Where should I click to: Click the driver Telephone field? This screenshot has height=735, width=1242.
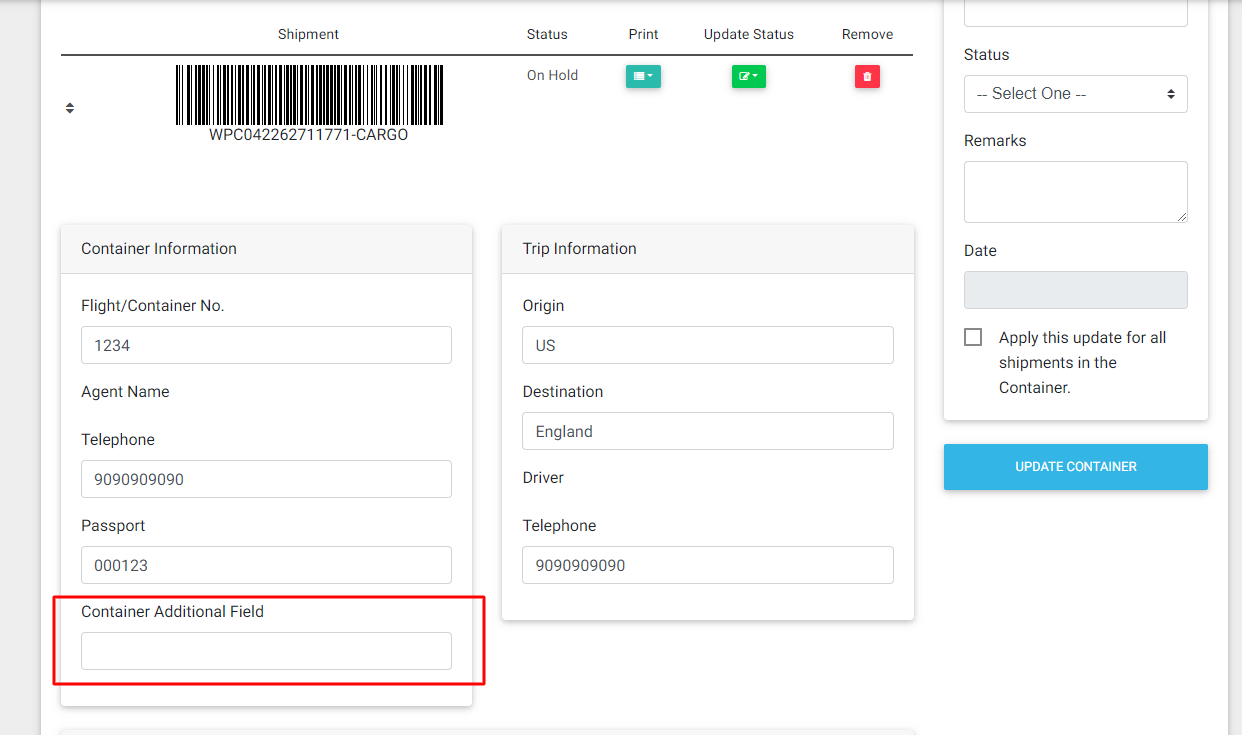tap(707, 565)
